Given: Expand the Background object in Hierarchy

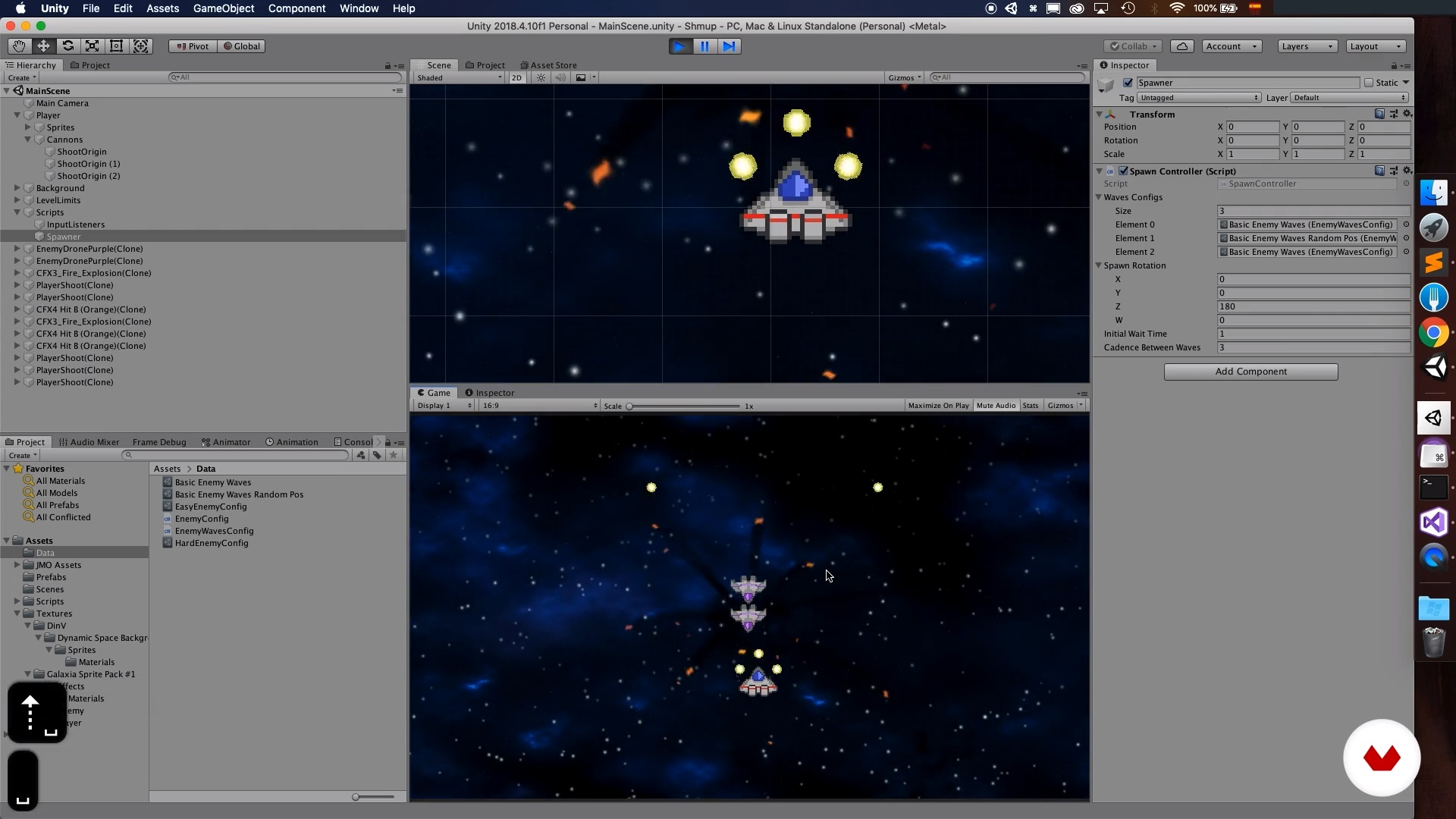Looking at the screenshot, I should pos(17,188).
